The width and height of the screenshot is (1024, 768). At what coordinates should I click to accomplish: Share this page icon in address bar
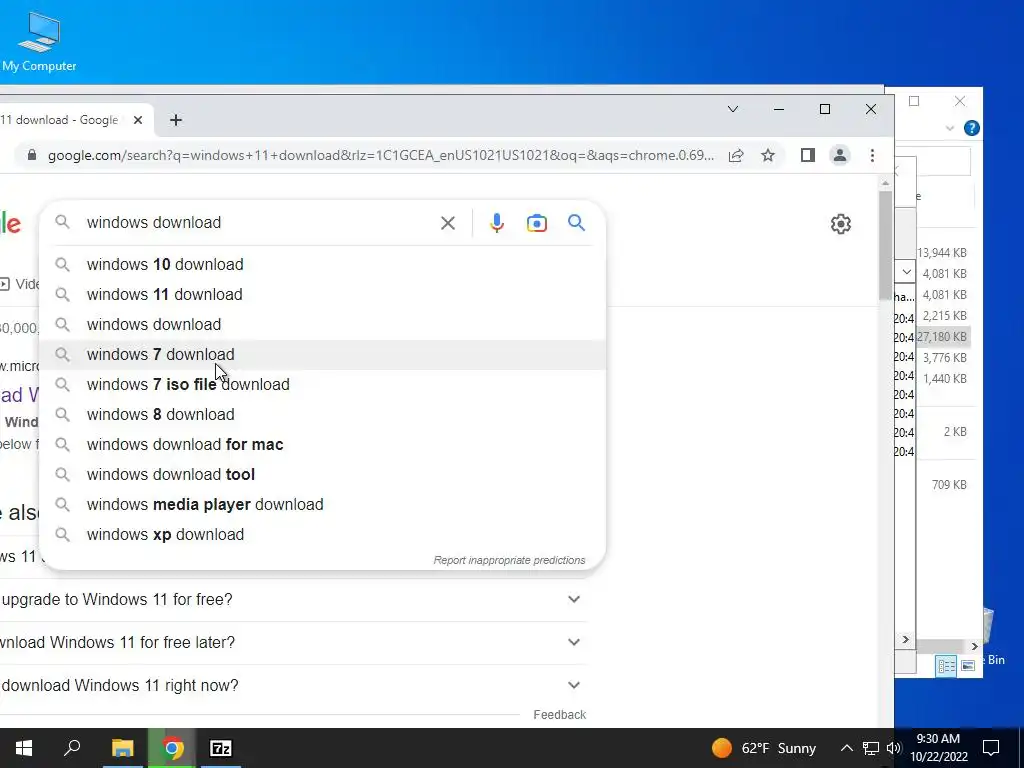click(x=736, y=155)
